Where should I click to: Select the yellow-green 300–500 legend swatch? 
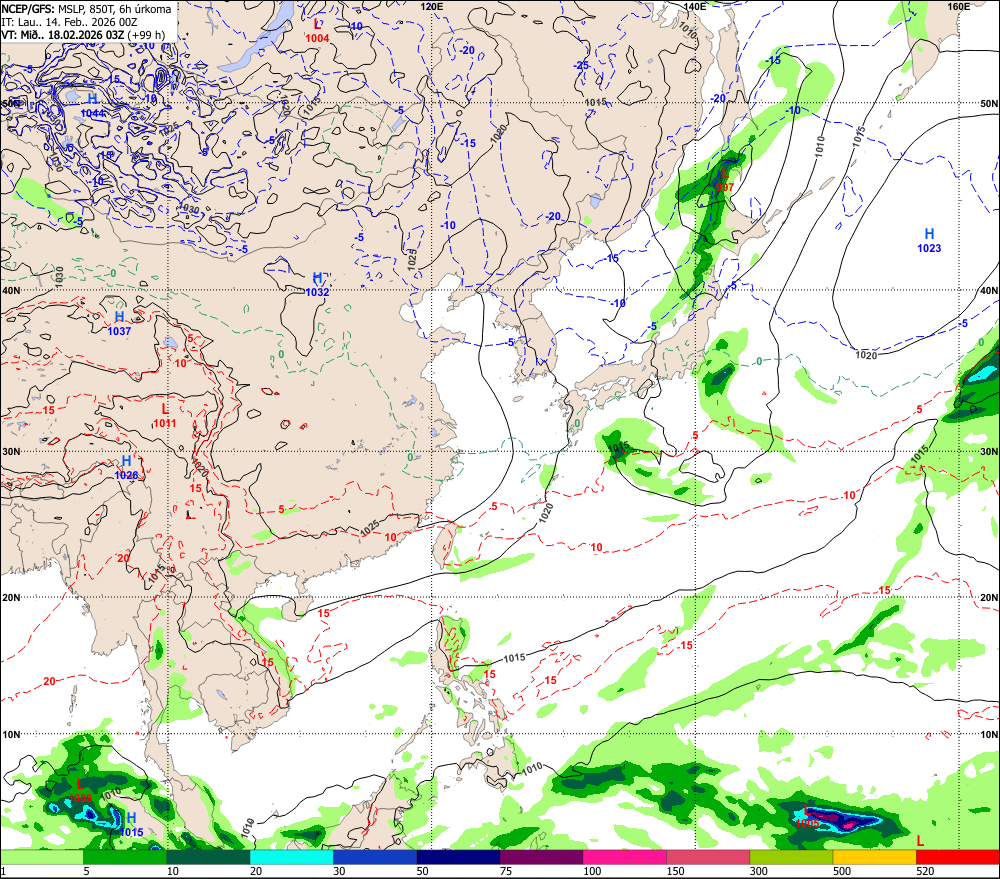[x=791, y=857]
